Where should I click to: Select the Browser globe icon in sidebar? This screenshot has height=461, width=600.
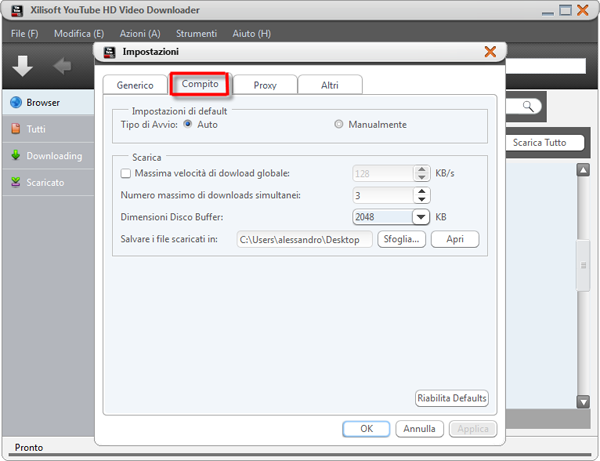pyautogui.click(x=16, y=103)
